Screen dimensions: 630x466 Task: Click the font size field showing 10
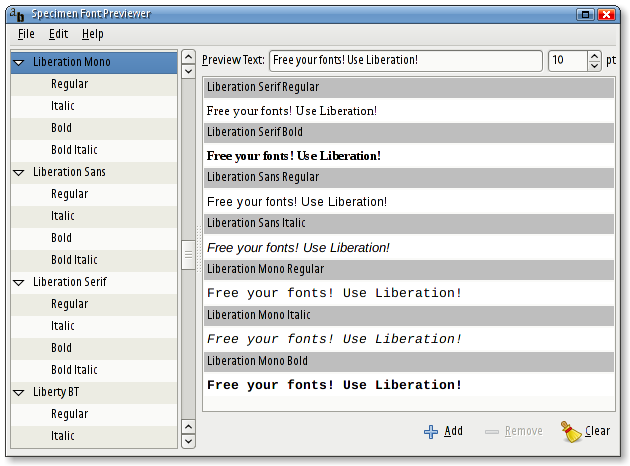[568, 61]
